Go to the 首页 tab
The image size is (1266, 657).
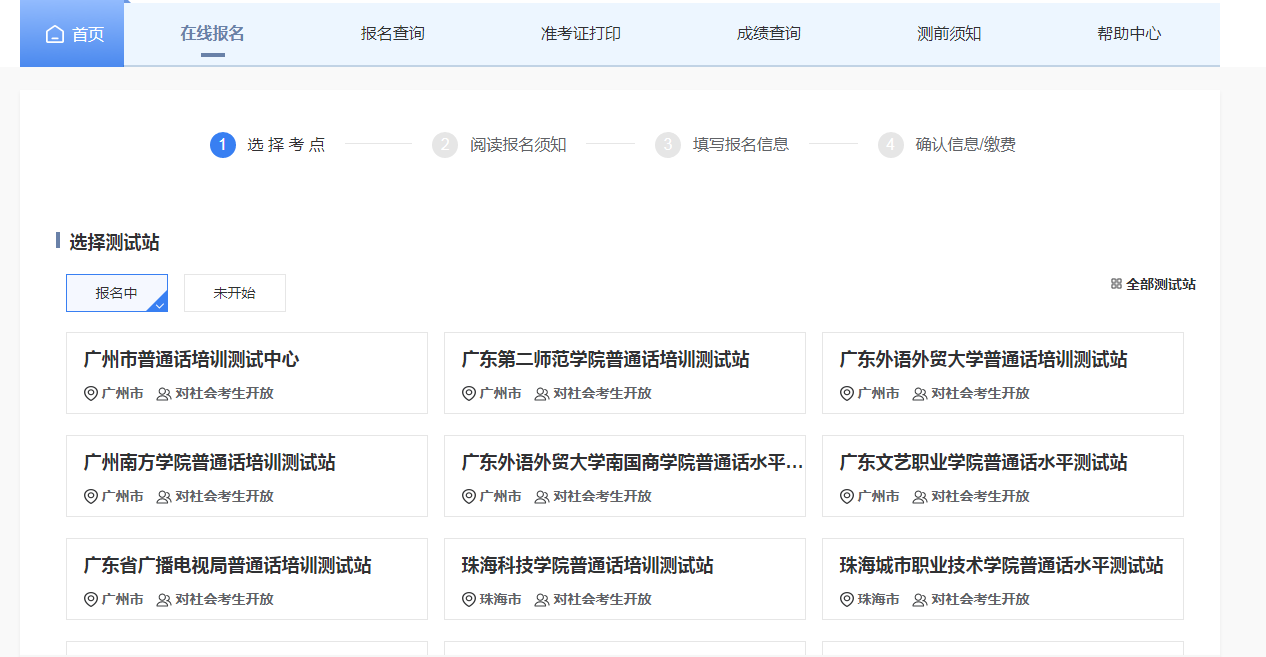click(72, 34)
